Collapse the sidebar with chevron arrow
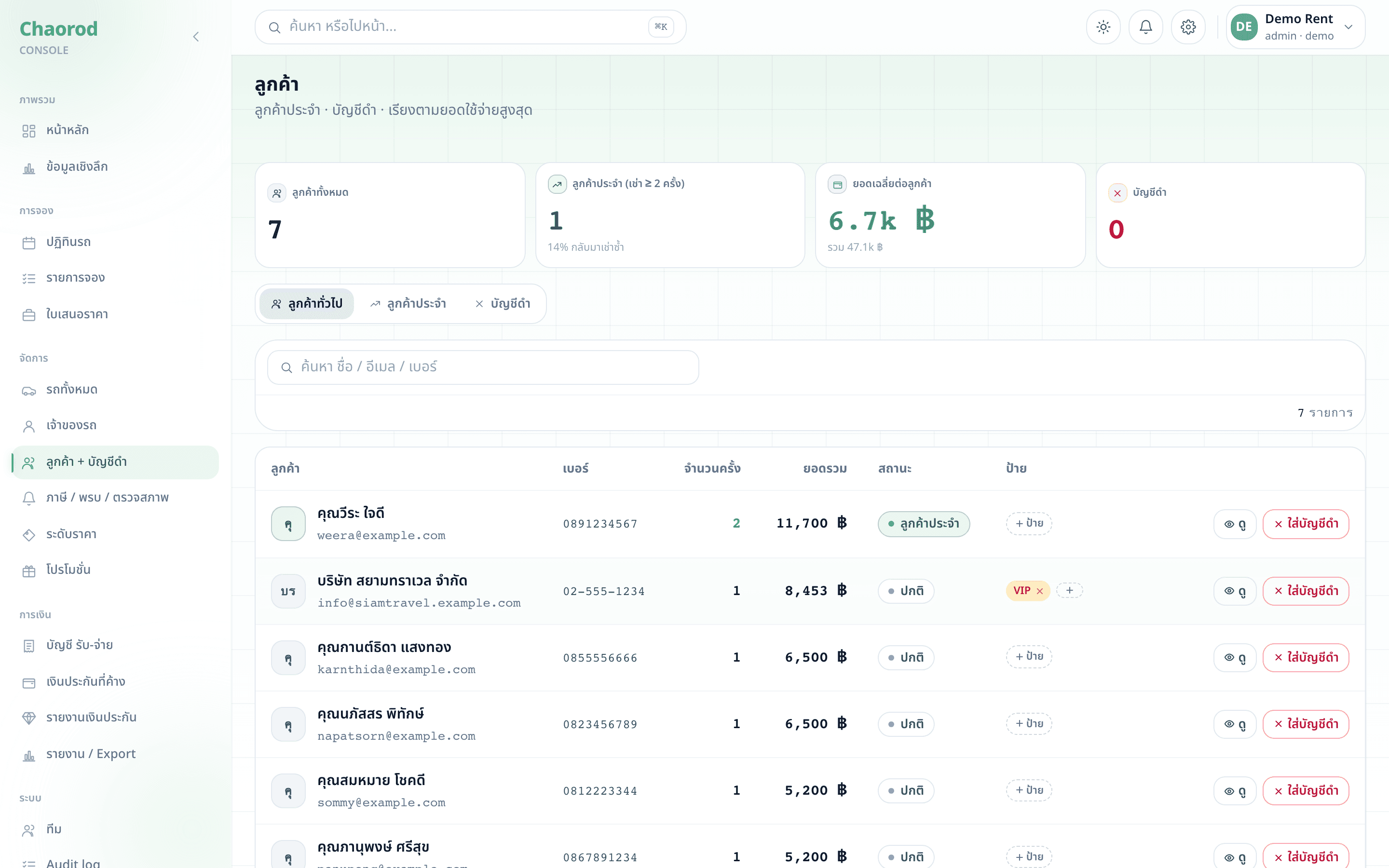 pos(196,37)
